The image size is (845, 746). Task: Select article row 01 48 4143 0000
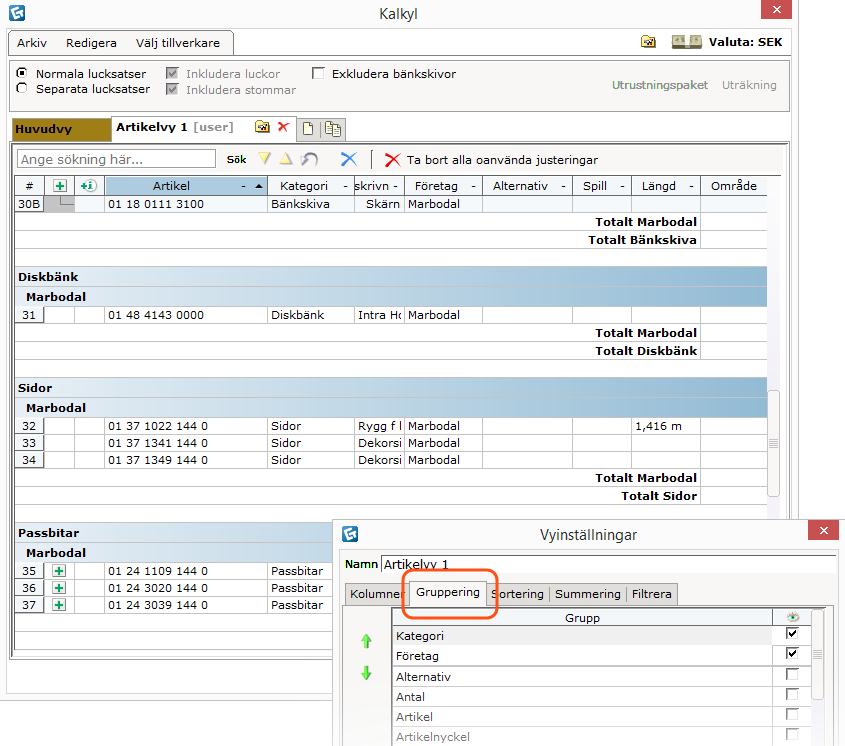[391, 315]
